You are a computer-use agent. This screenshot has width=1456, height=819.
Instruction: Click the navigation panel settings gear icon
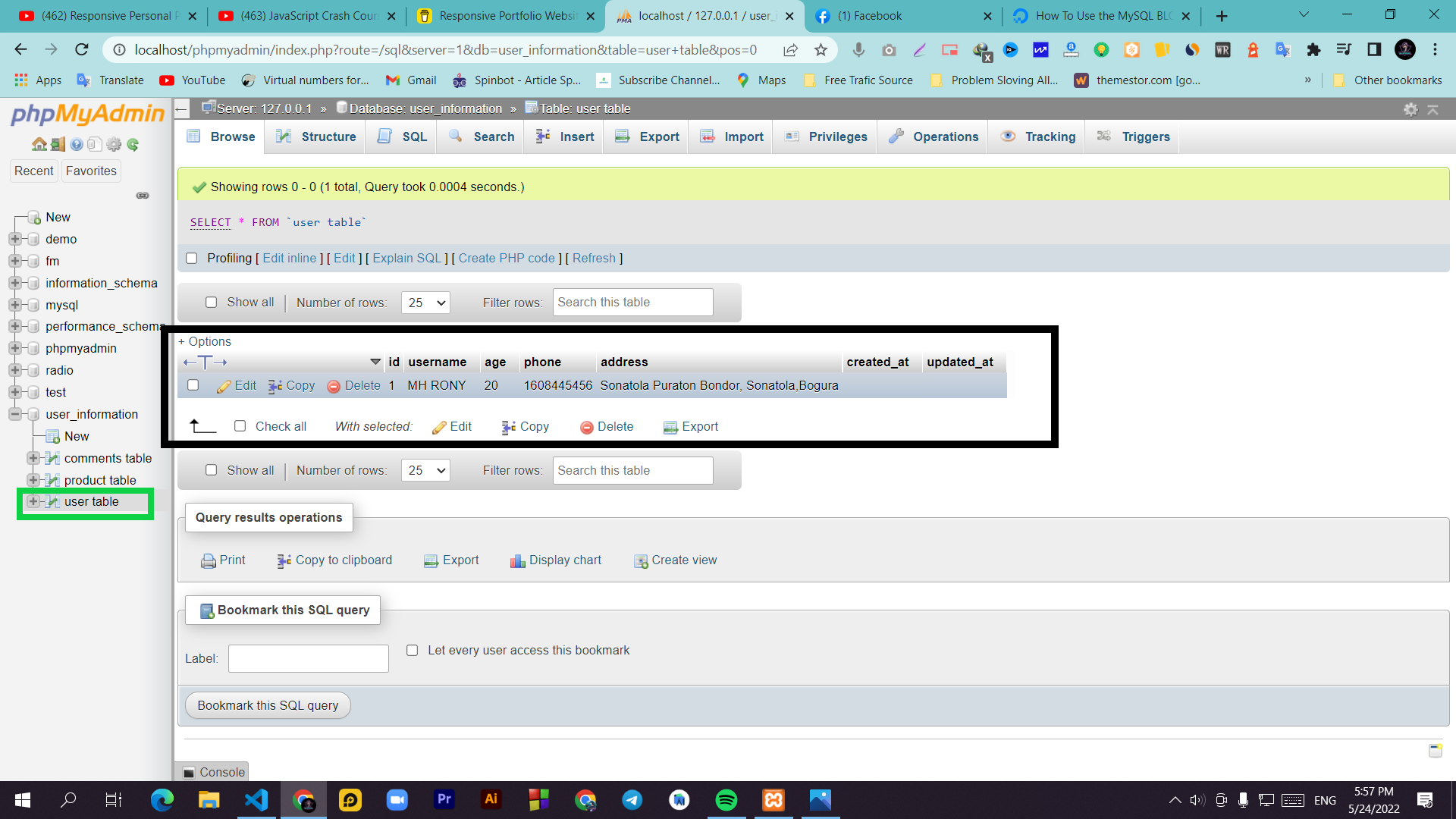coord(114,144)
